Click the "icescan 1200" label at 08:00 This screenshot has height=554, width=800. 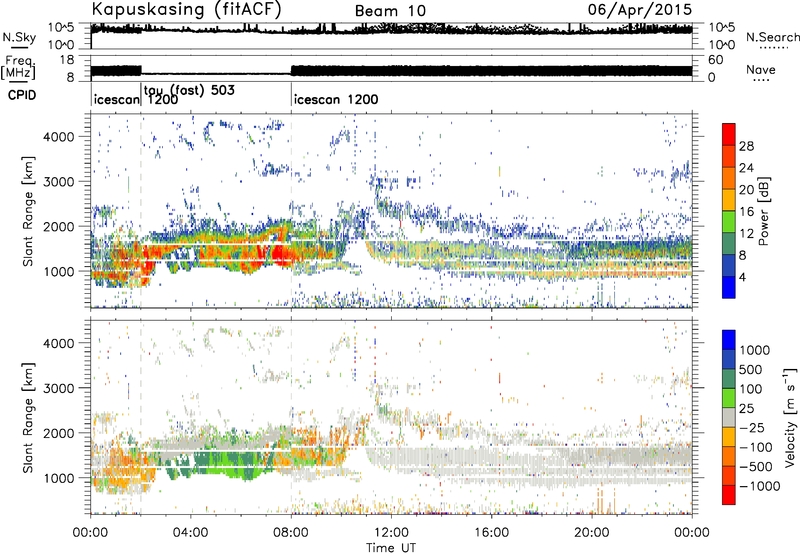(x=336, y=99)
